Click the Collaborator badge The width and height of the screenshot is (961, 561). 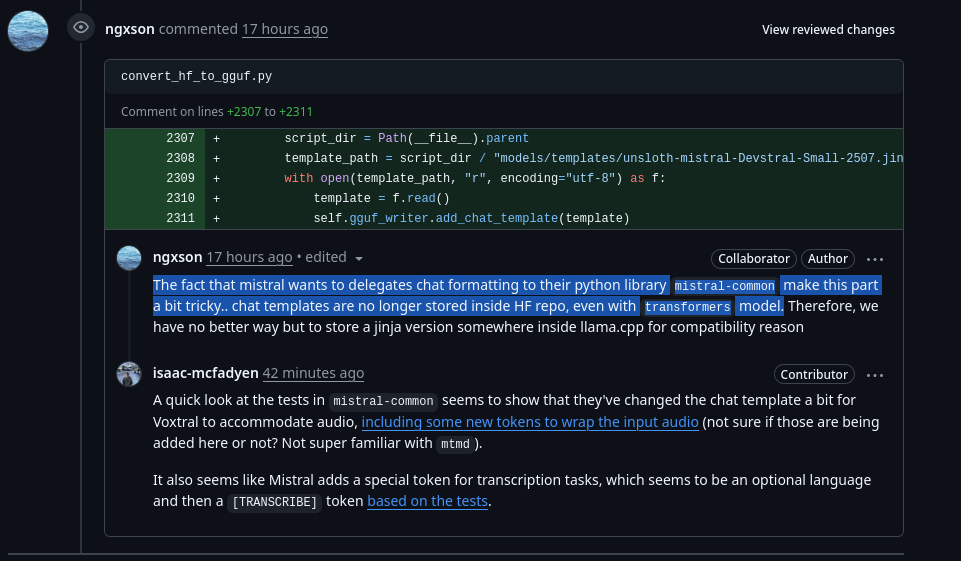(x=754, y=259)
